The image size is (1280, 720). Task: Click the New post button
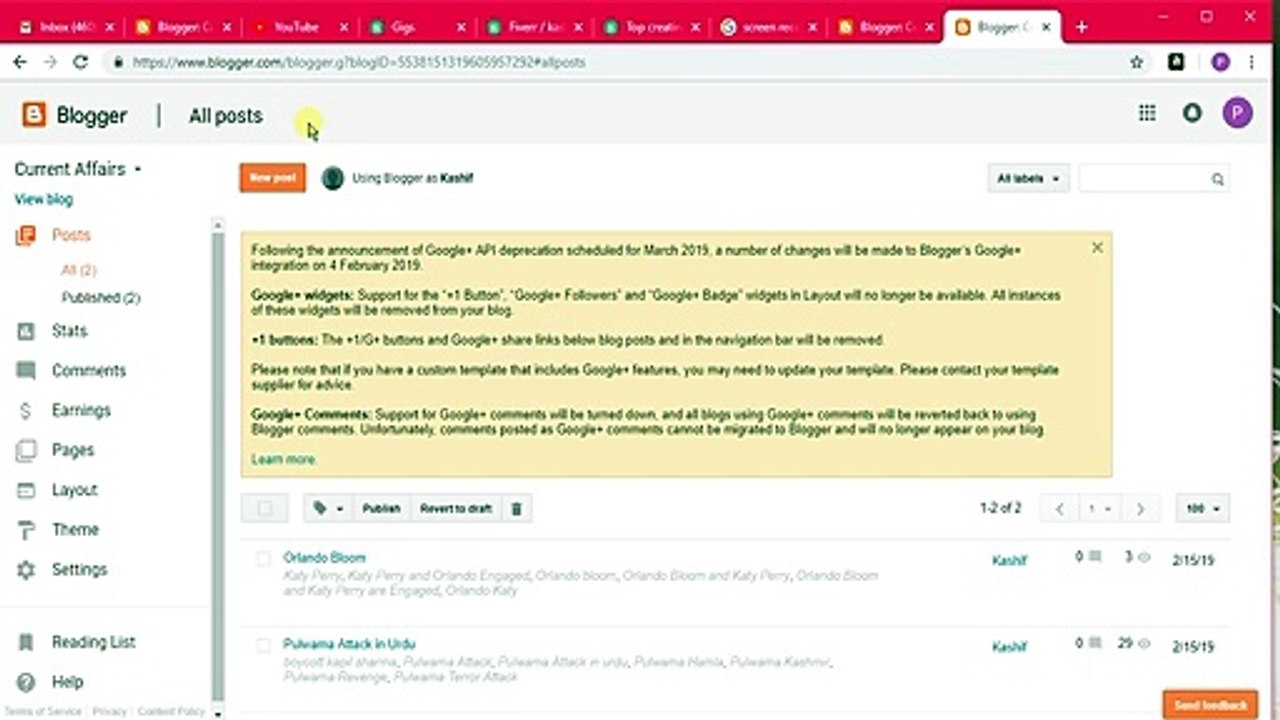(272, 178)
